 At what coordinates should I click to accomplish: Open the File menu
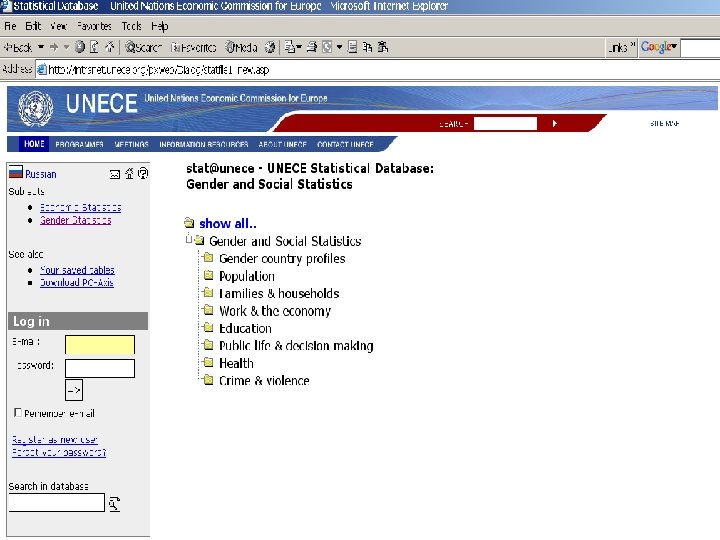[x=10, y=26]
